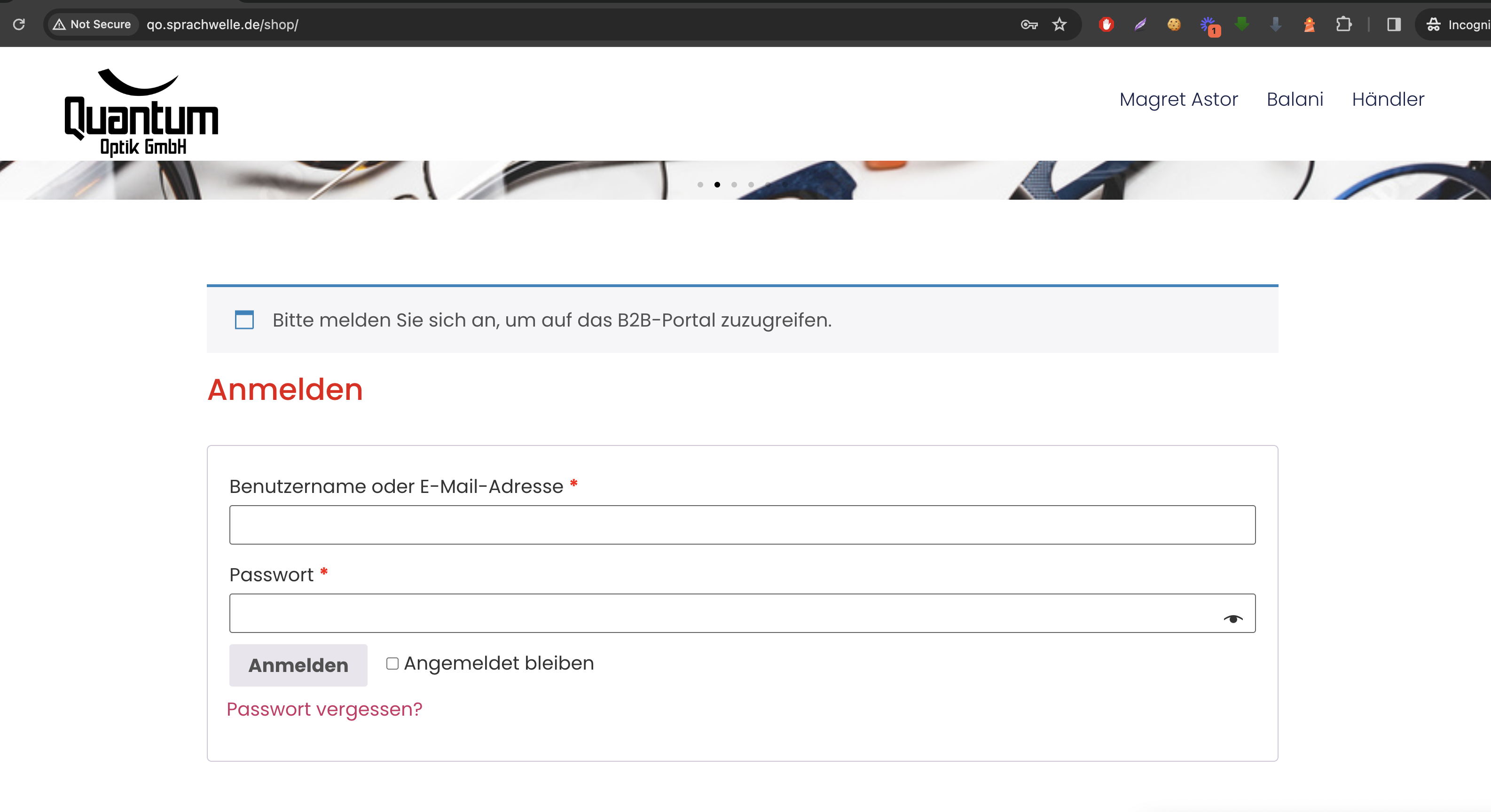
Task: Click the text 'Bitte melden Sie sich an'
Action: point(386,320)
